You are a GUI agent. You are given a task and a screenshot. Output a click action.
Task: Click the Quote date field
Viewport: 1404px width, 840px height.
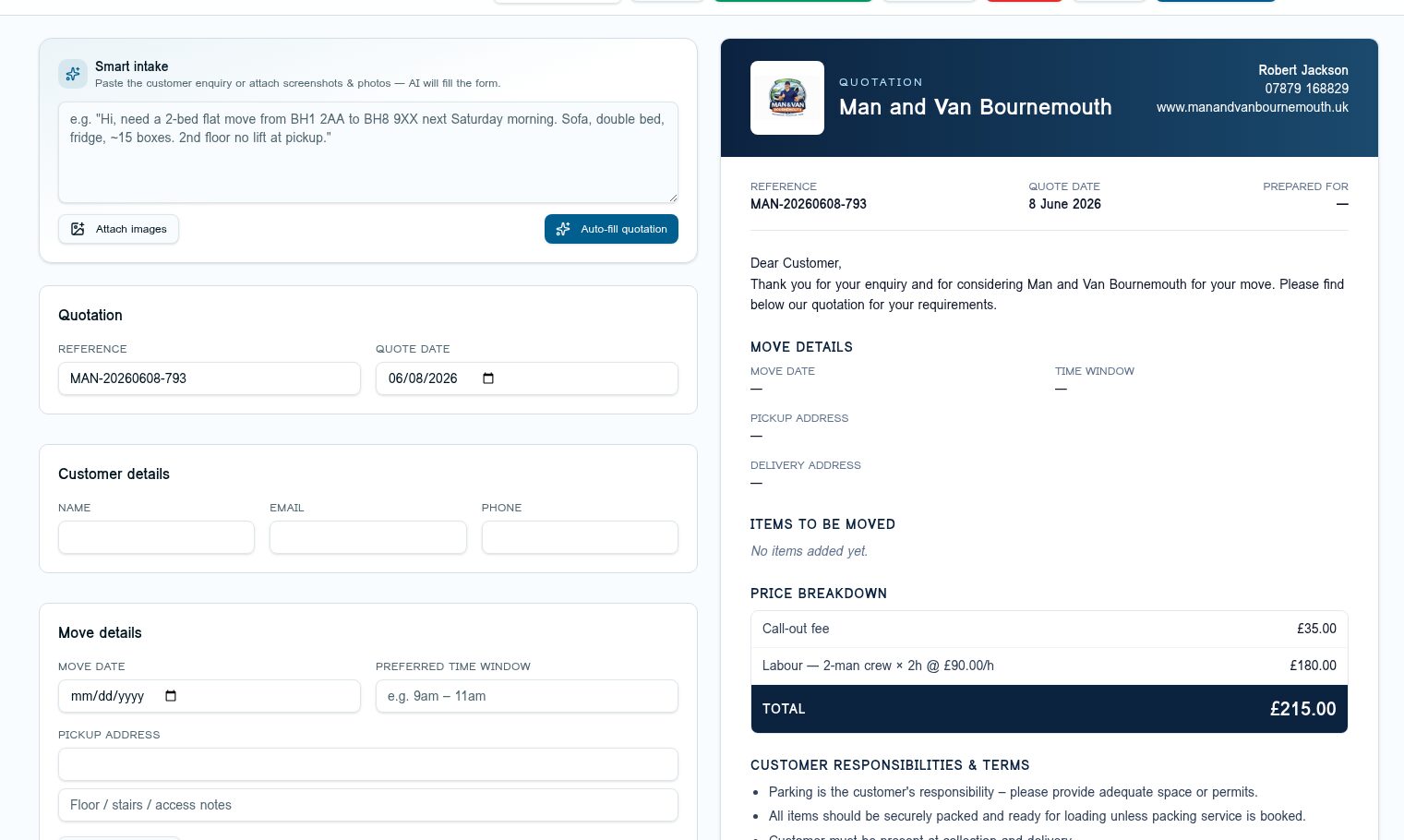(527, 378)
